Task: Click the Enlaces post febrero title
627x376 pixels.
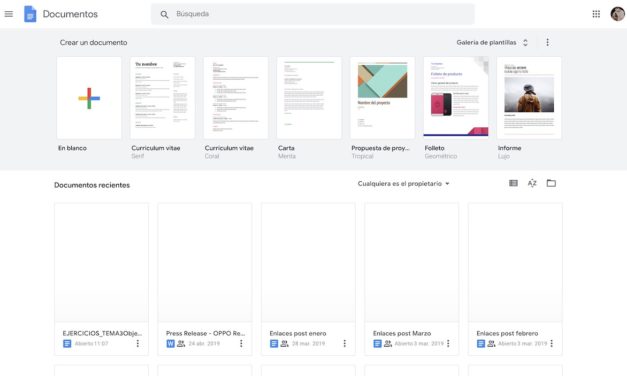Action: click(507, 333)
